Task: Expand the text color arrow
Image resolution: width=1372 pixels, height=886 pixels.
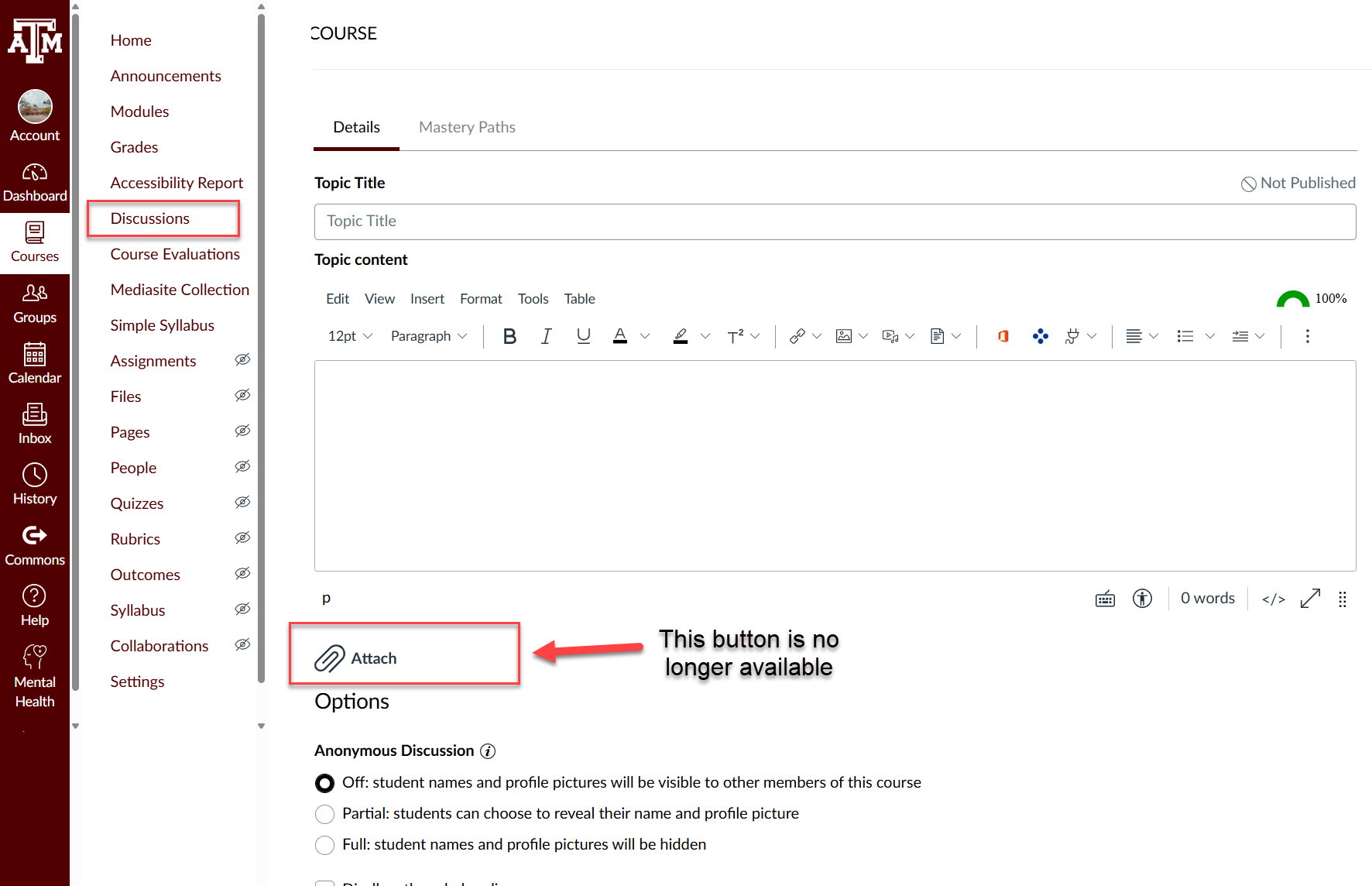Action: pyautogui.click(x=645, y=336)
